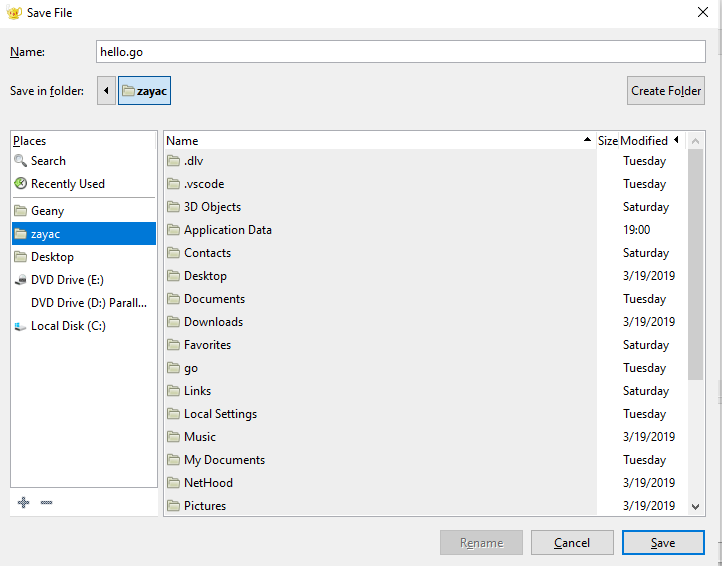The width and height of the screenshot is (722, 566).
Task: Click the Geany folder icon in Places
Action: (20, 210)
